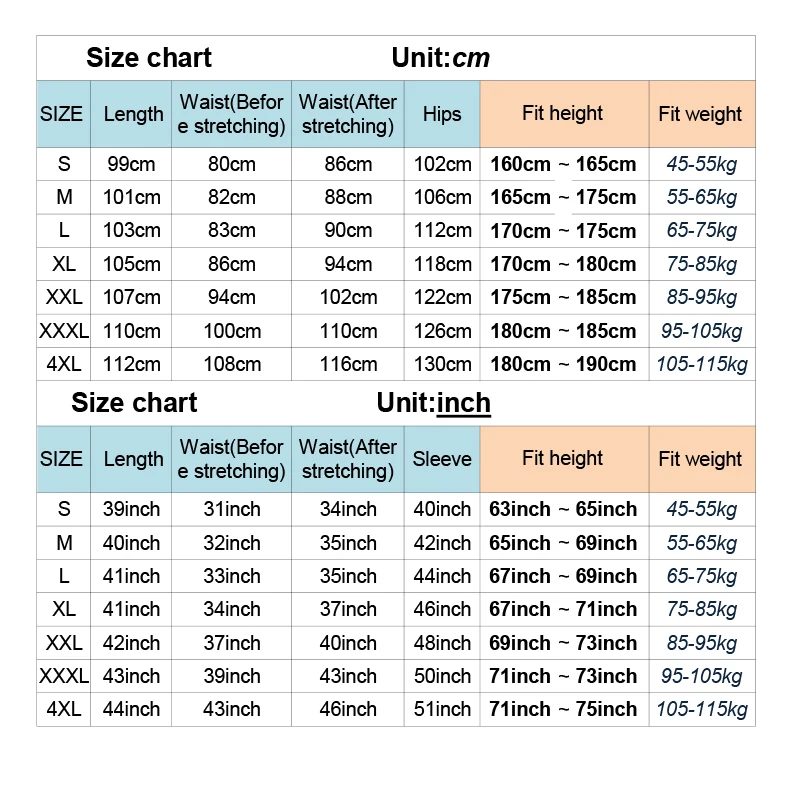Click the 'Unit:cm' title text
Viewport: 800px width, 800px height.
[441, 58]
